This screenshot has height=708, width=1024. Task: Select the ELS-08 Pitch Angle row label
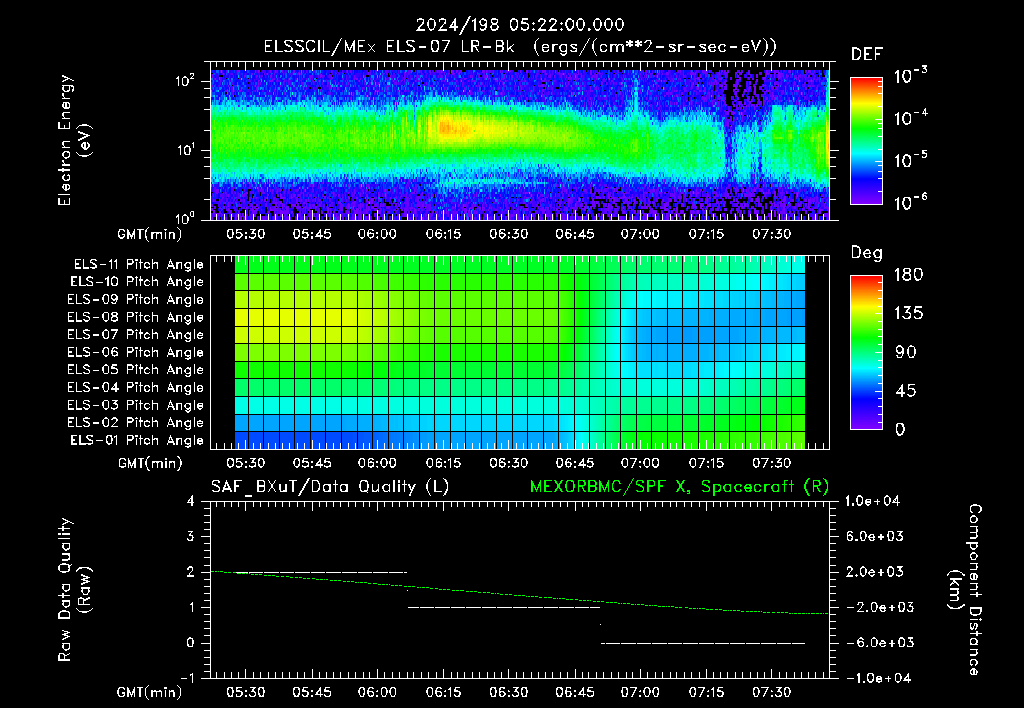[136, 317]
